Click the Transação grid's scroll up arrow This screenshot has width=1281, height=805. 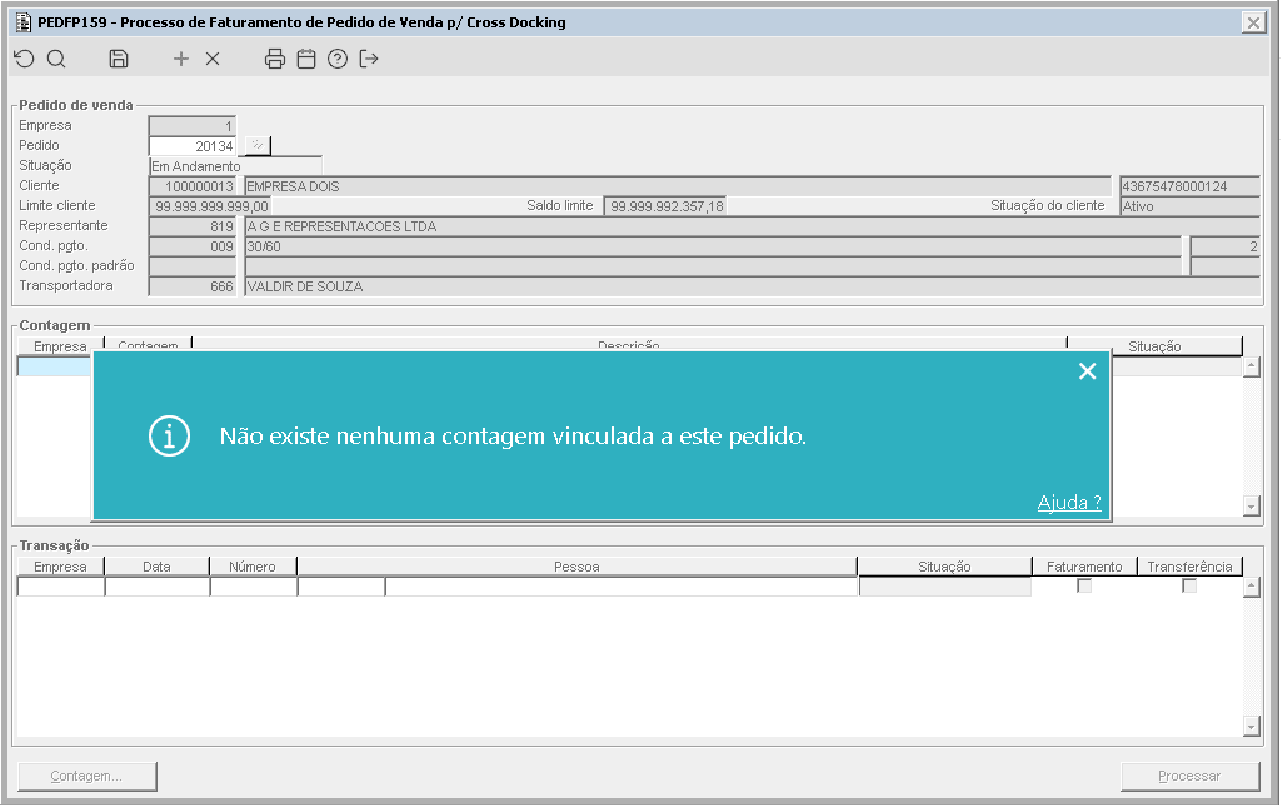[1251, 588]
